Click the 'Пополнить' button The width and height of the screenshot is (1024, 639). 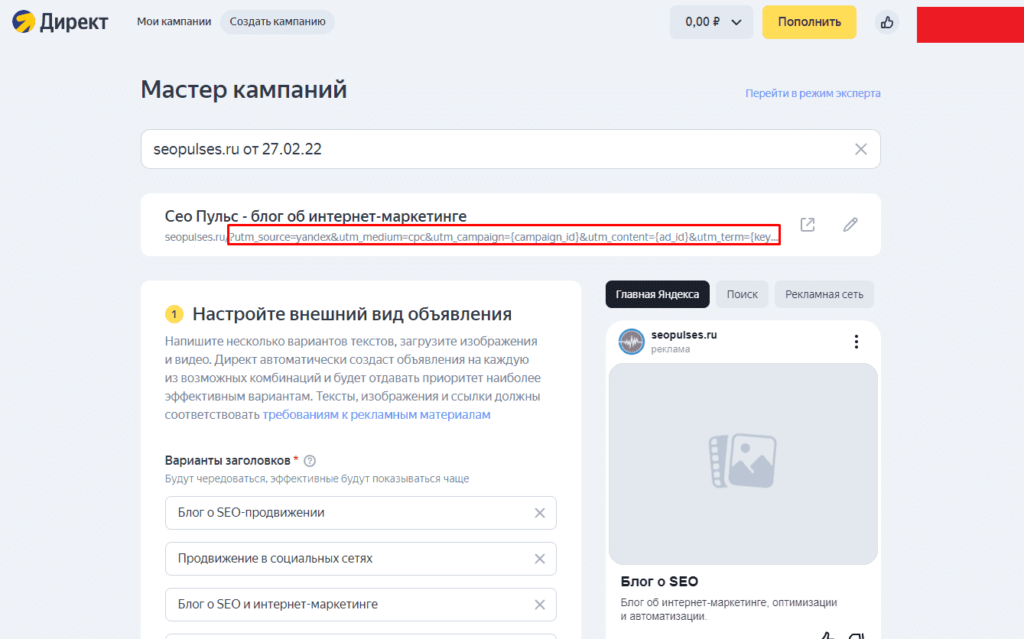(809, 22)
